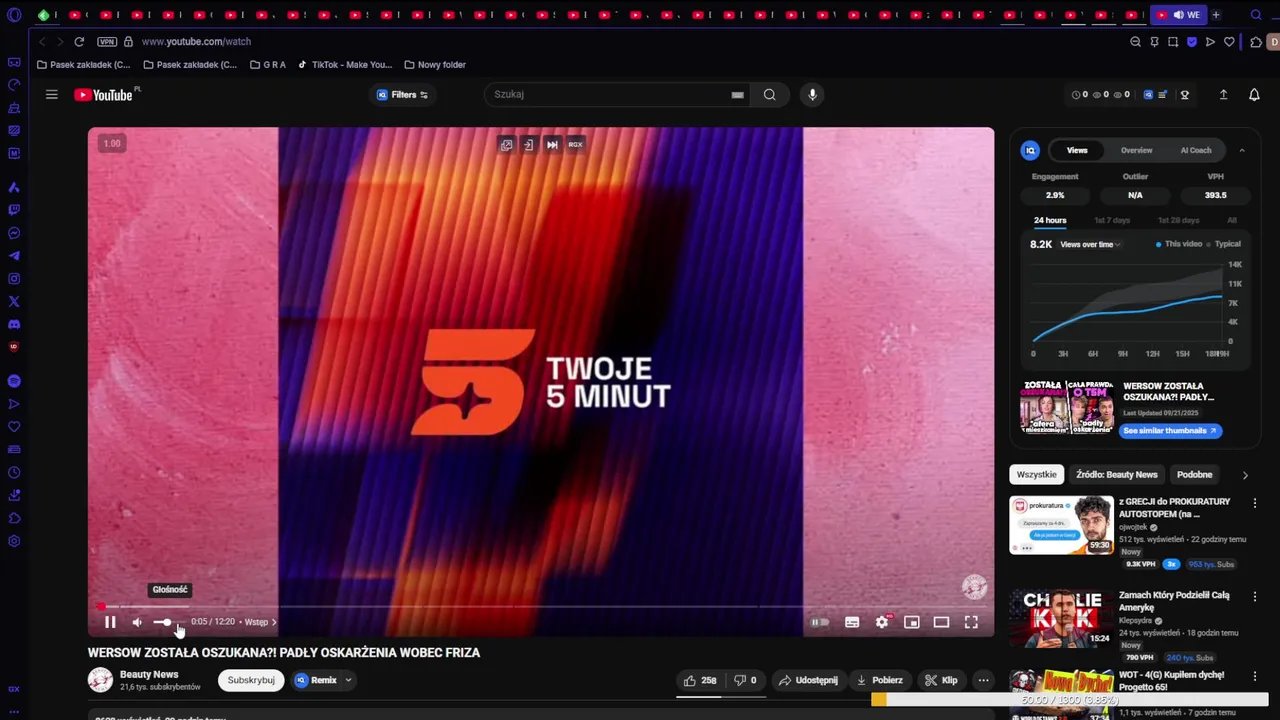Click the upload arrow icon
This screenshot has width=1280, height=720.
point(1223,95)
